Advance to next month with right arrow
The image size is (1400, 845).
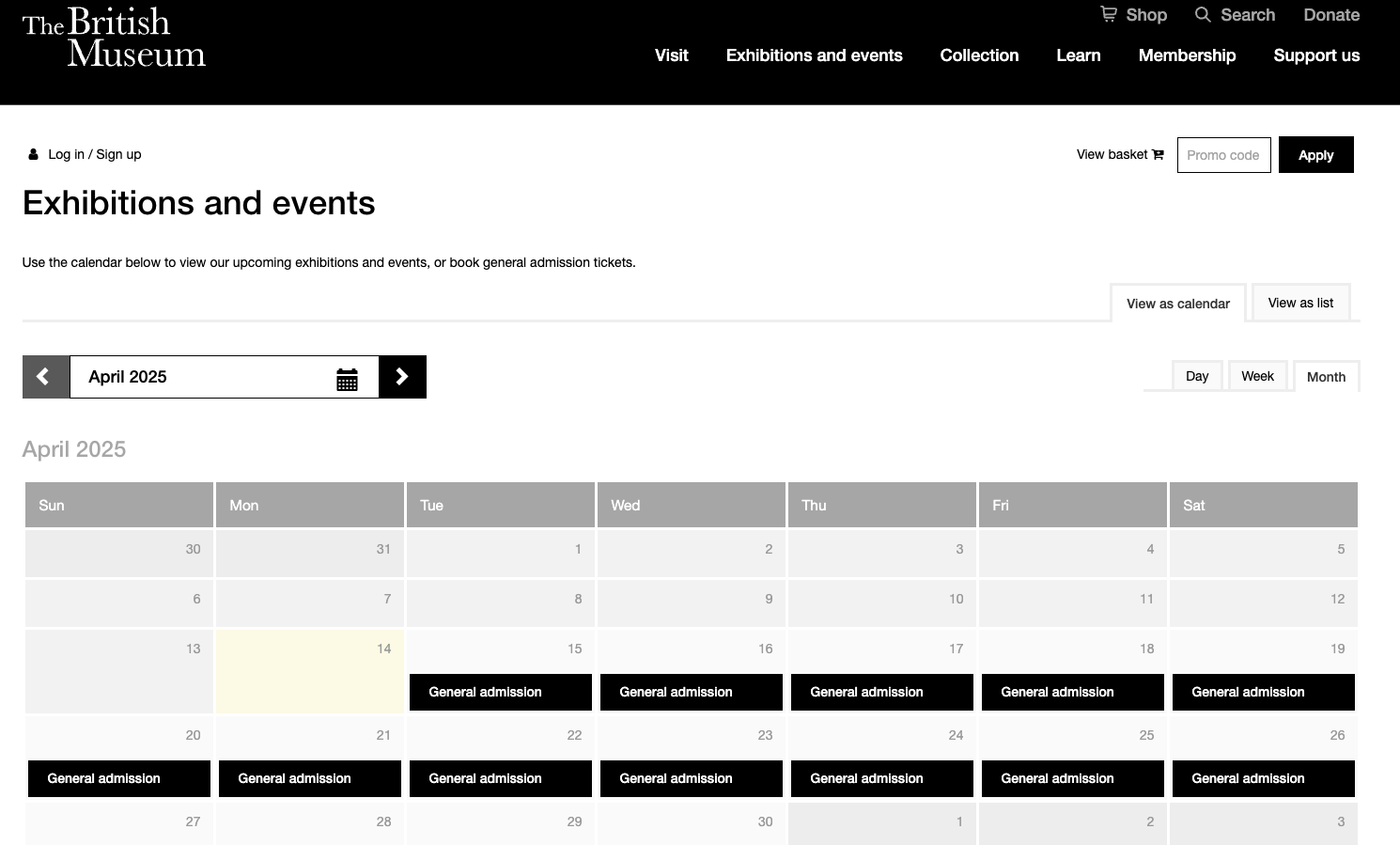coord(402,377)
